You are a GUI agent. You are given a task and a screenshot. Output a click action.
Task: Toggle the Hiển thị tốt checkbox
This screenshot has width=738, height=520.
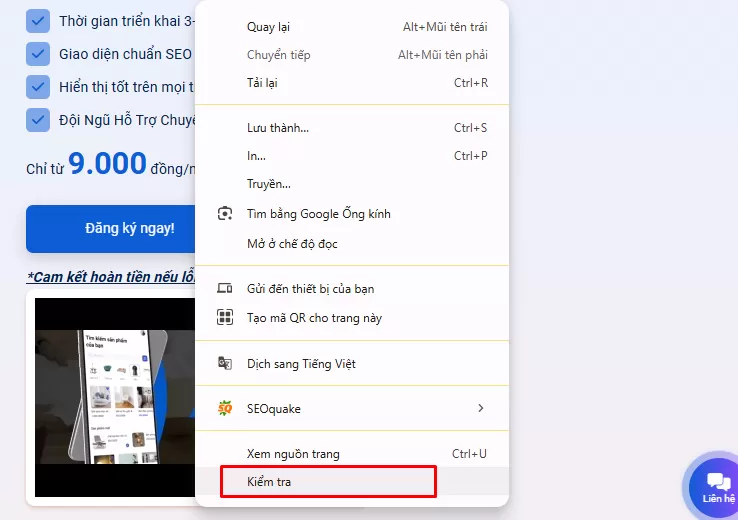[38, 87]
